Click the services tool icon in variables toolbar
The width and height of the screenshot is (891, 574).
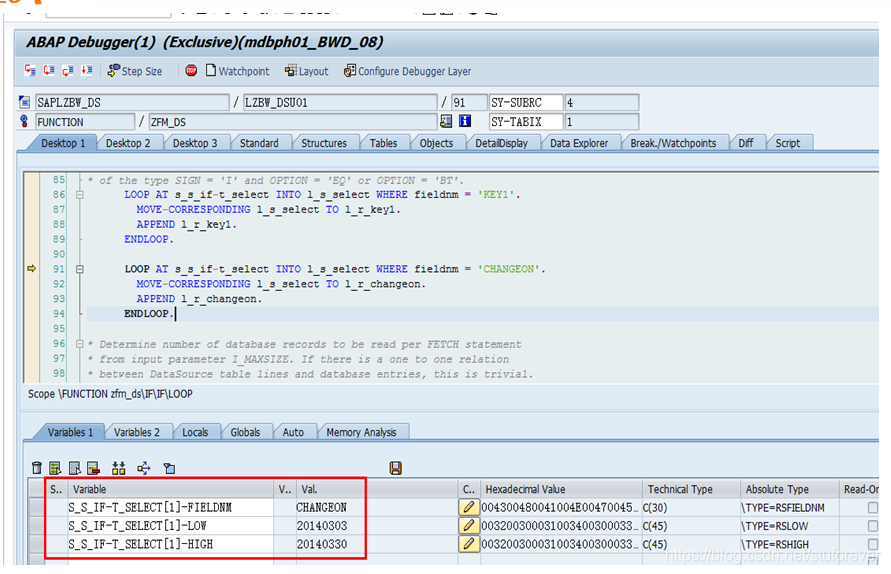tap(169, 468)
